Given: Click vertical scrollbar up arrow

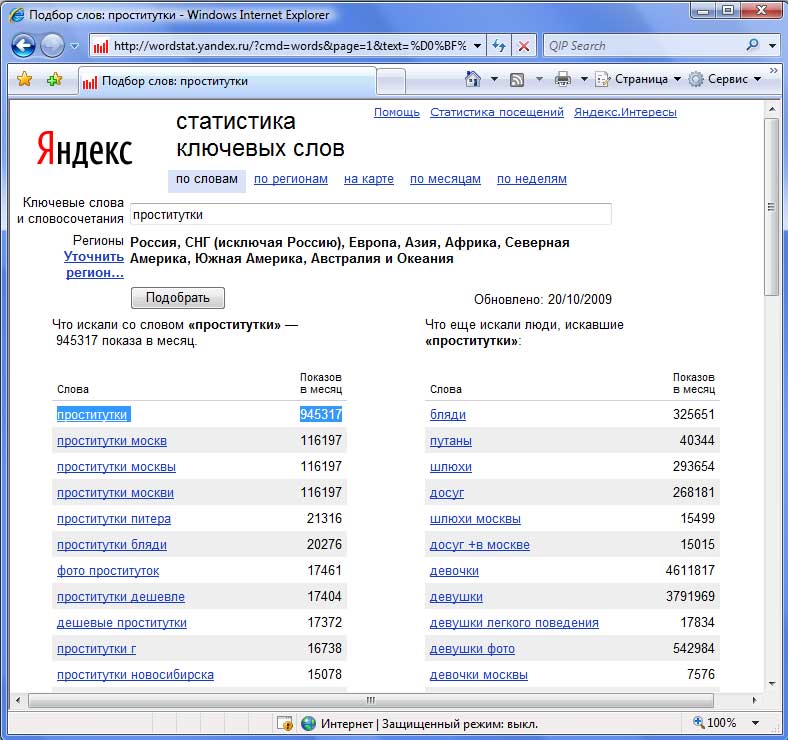Looking at the screenshot, I should click(771, 109).
